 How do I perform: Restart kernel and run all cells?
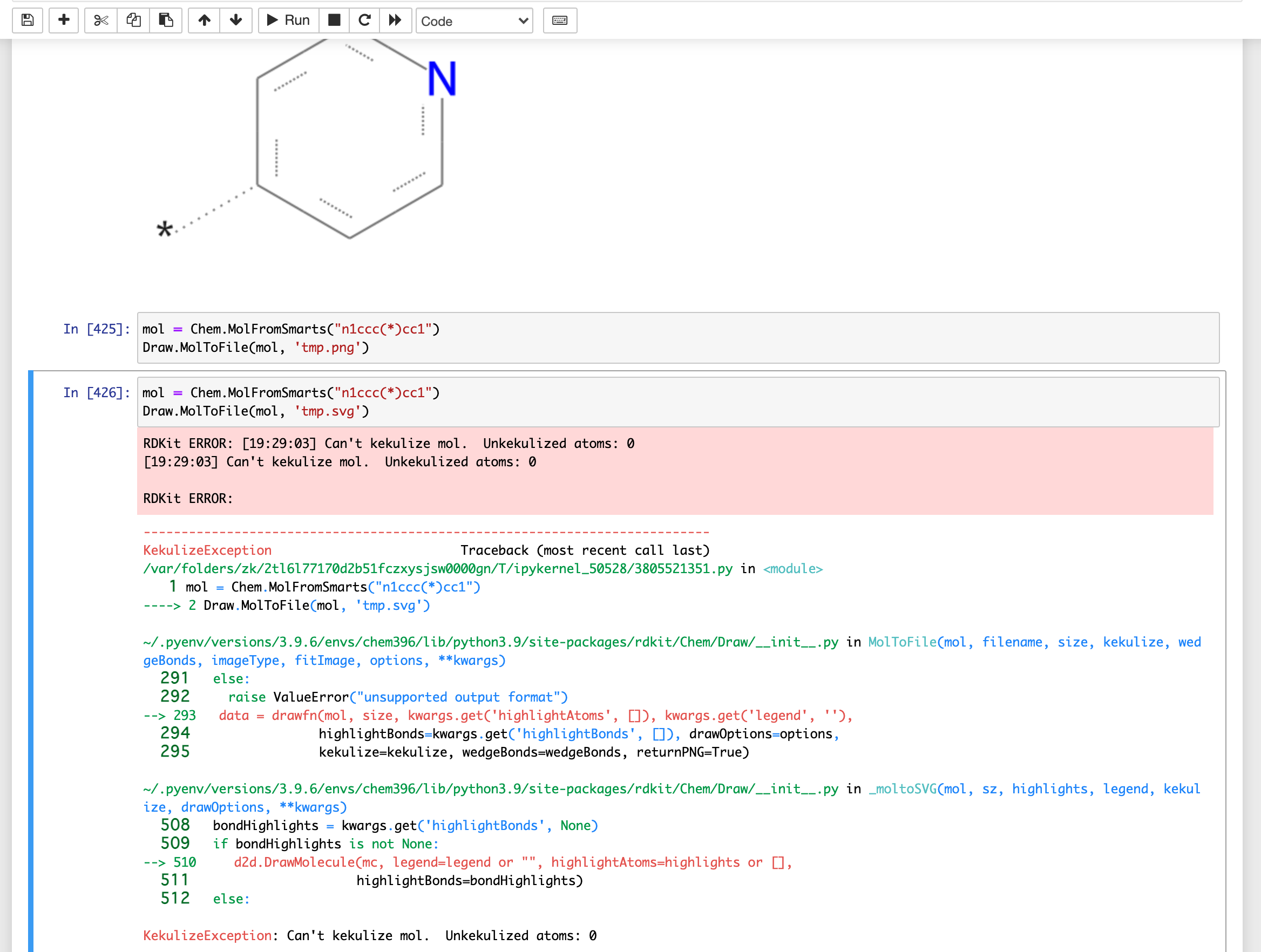tap(395, 20)
